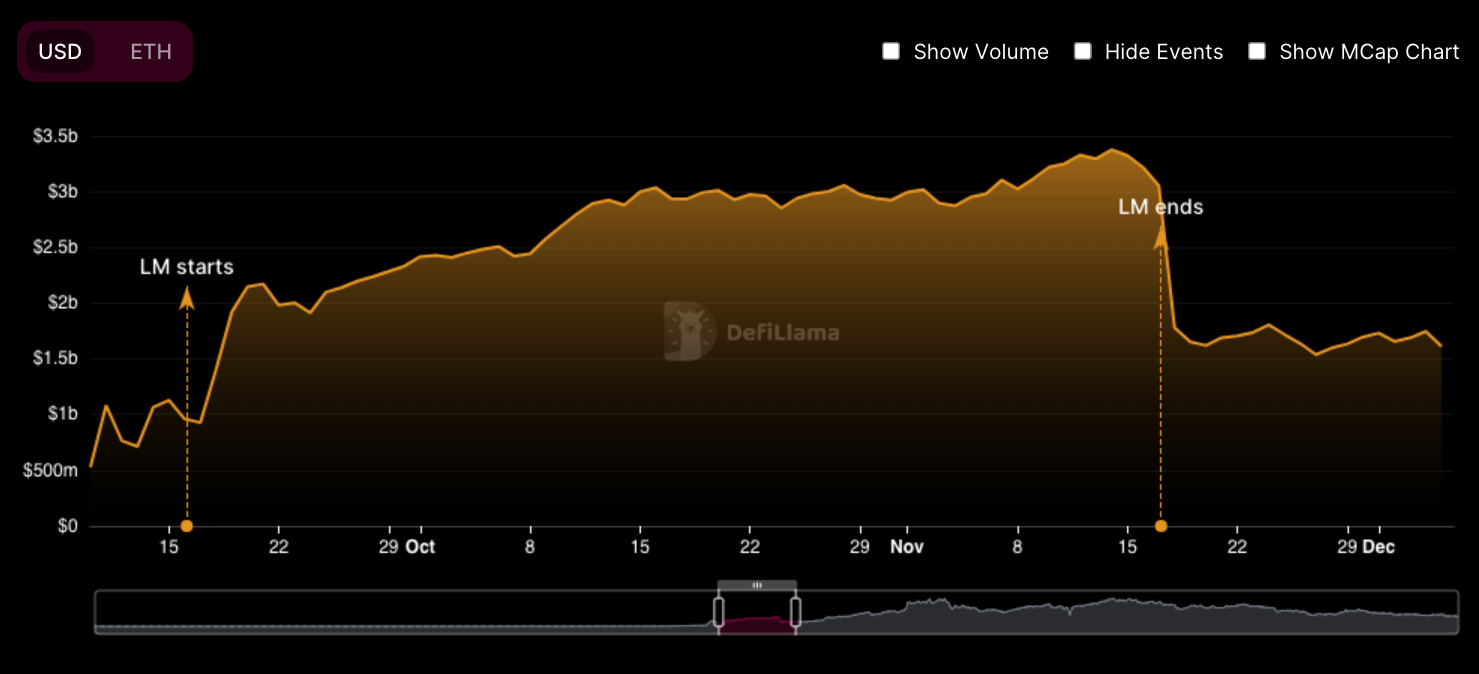Grab the left range selector handle
The image size is (1479, 674).
718,612
